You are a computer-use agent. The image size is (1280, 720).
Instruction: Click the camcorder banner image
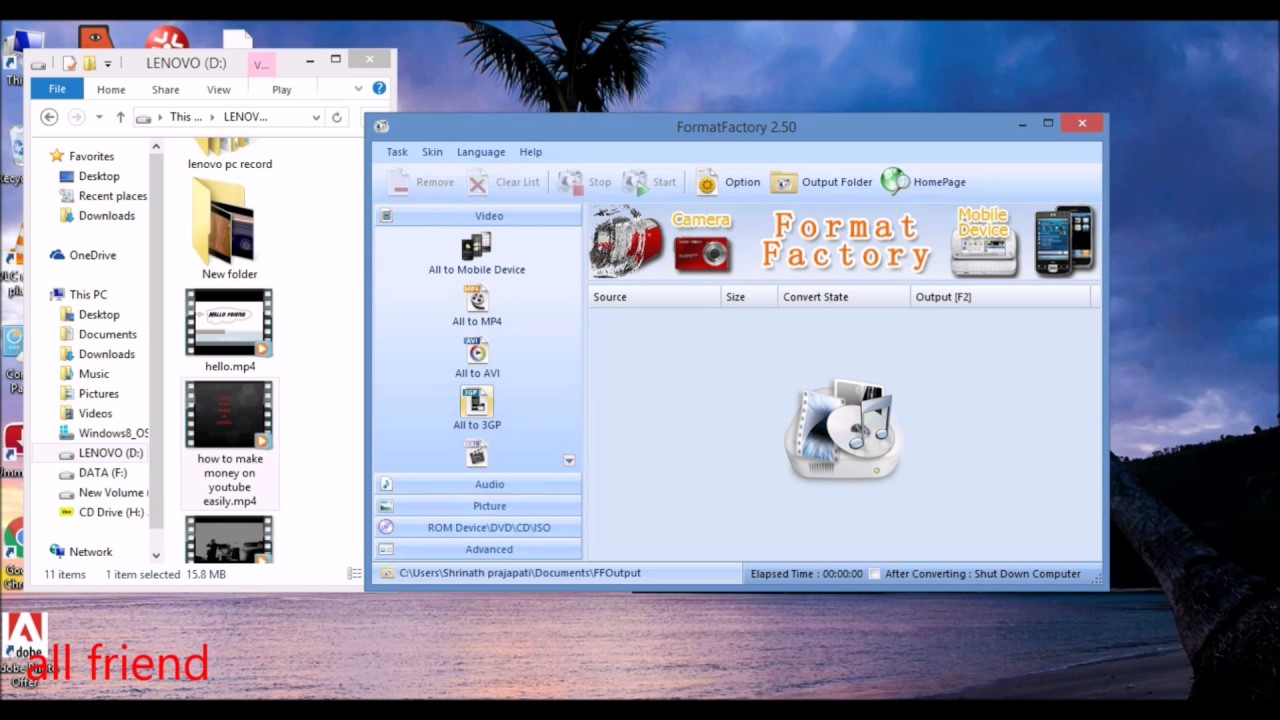(626, 241)
